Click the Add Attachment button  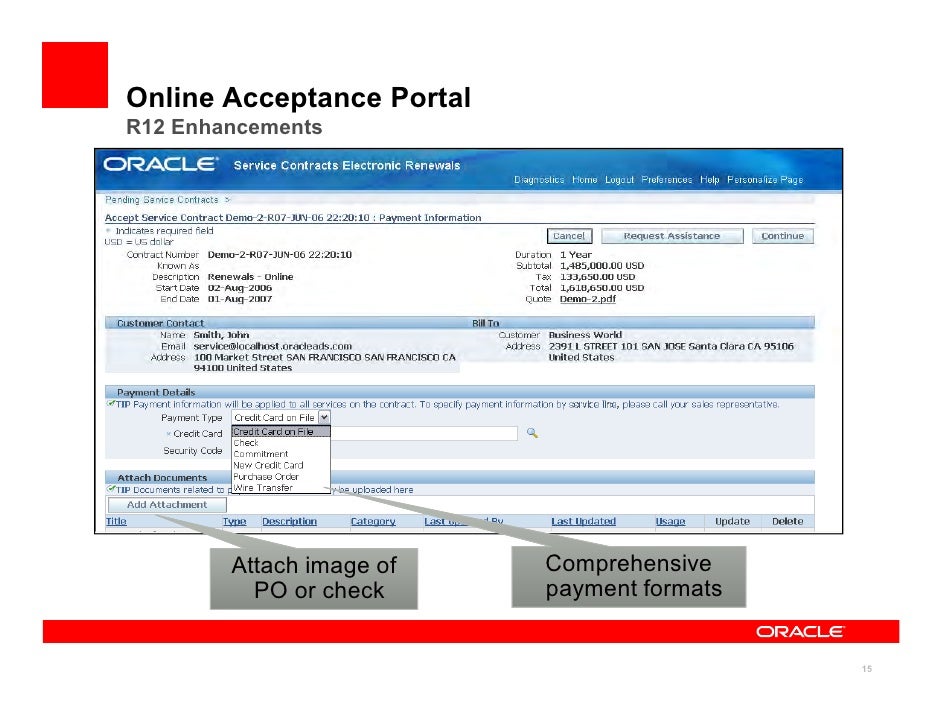click(167, 505)
